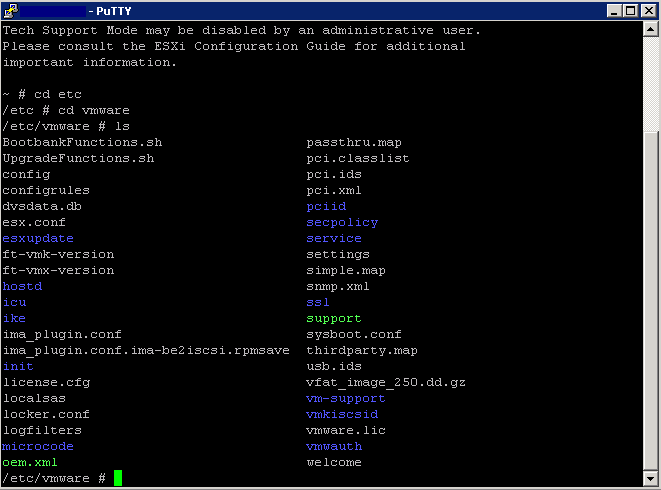Click the BootbankFunctions.sh file name
The image size is (661, 490).
82,142
